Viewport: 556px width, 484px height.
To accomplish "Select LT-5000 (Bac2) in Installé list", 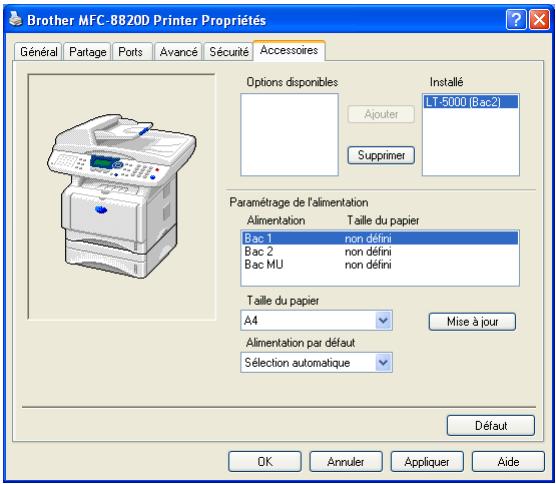I will pos(471,102).
